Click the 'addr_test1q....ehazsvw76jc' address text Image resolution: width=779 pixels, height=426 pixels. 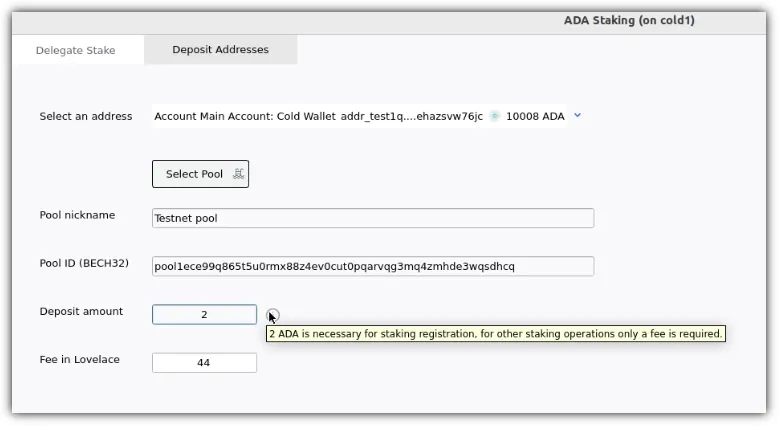point(411,116)
